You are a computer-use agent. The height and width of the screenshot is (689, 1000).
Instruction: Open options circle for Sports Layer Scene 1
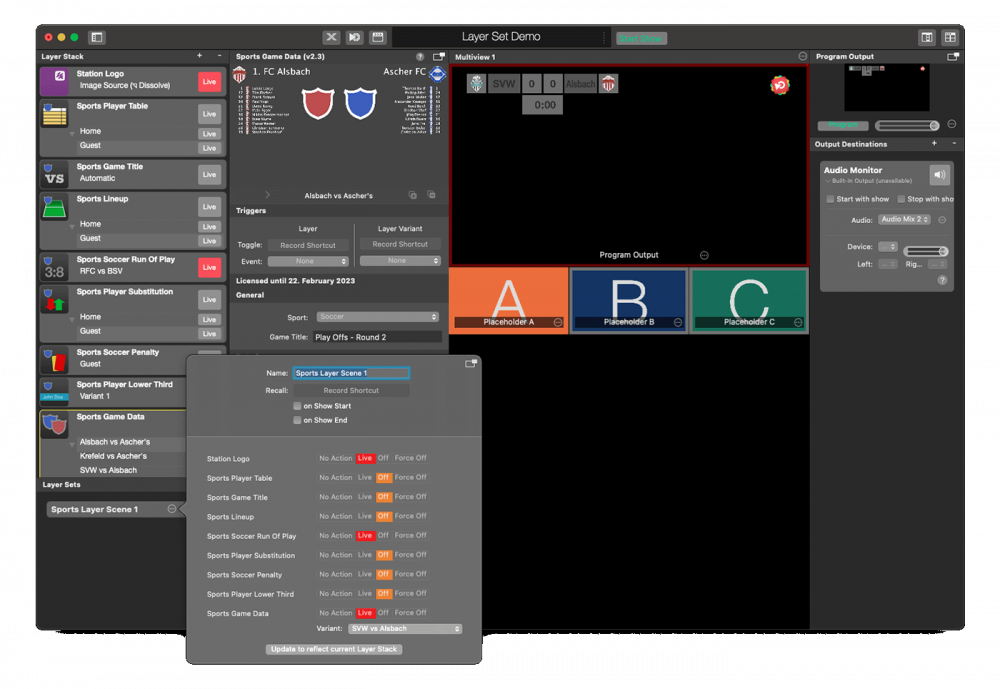click(x=172, y=509)
